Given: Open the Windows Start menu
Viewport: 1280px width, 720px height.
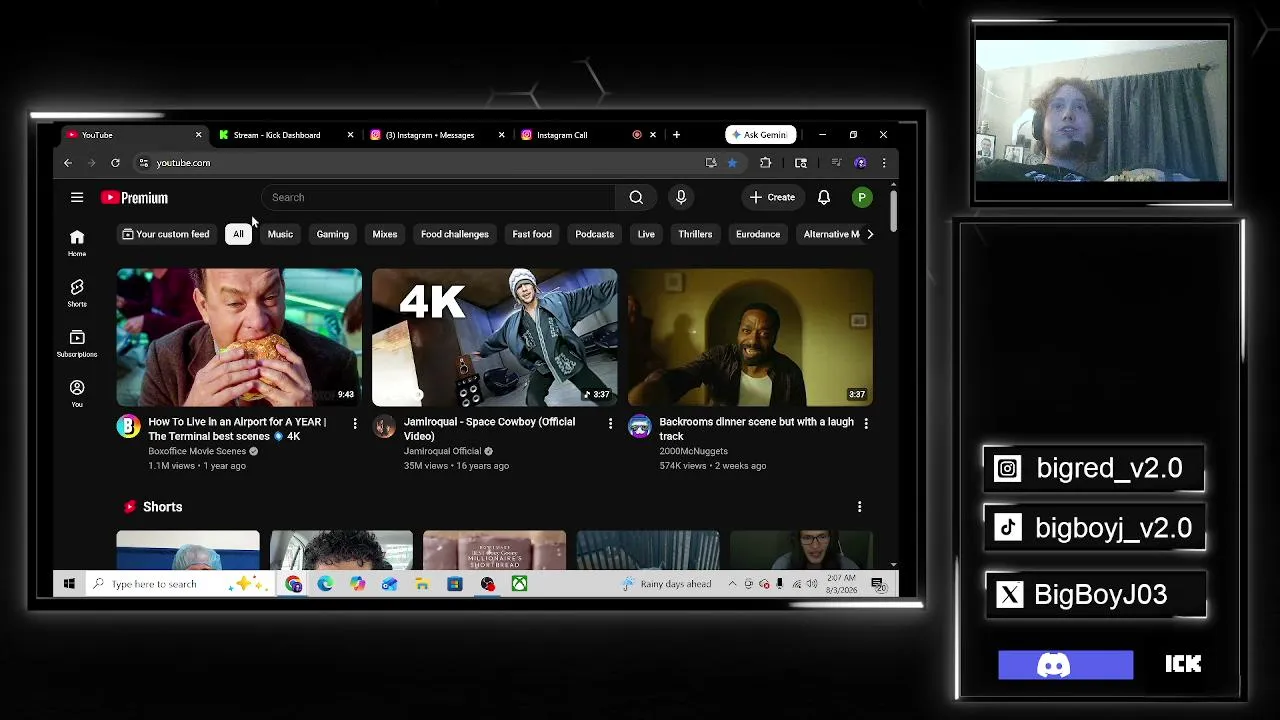Looking at the screenshot, I should click(69, 584).
